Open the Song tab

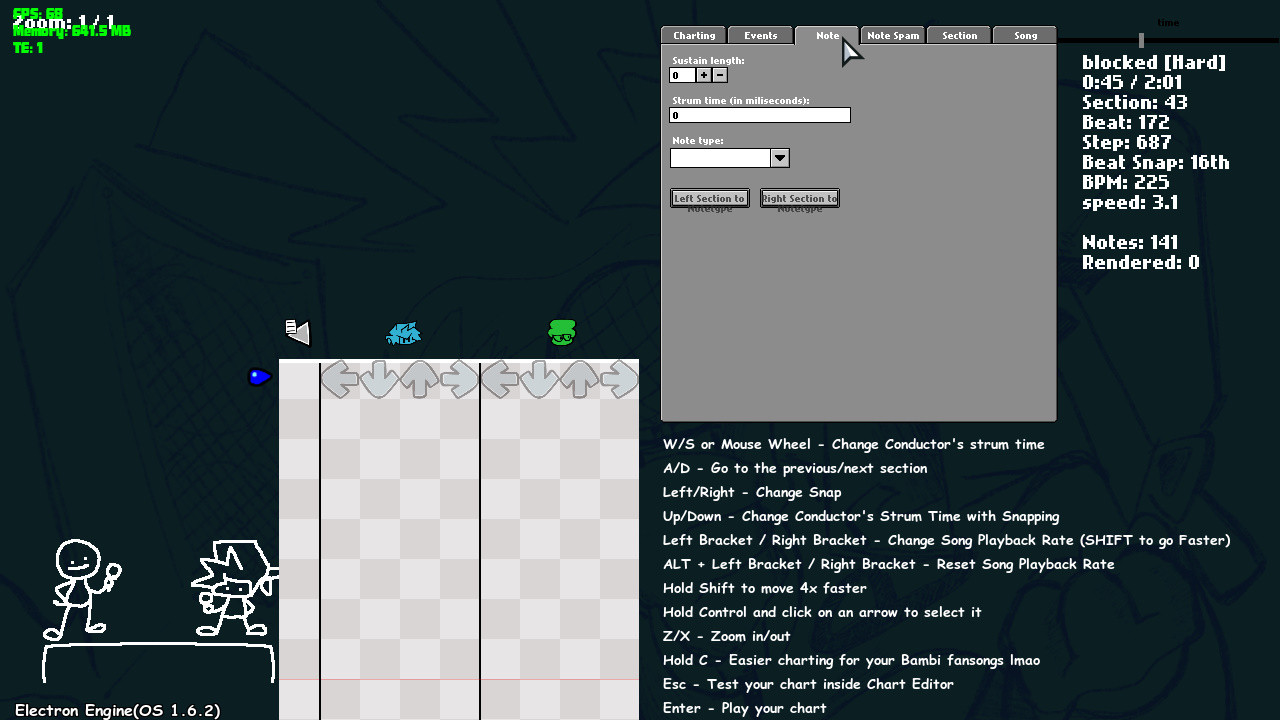click(1025, 35)
